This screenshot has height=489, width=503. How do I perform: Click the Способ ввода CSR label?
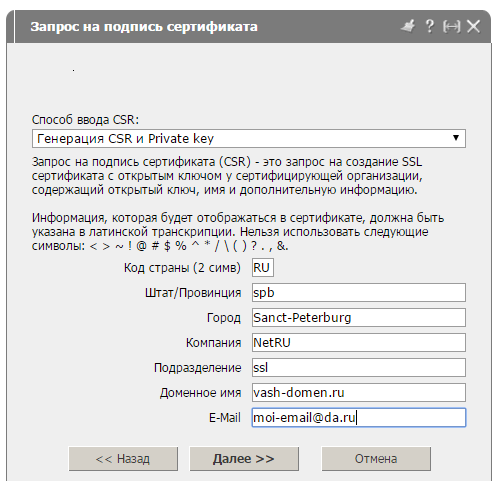click(x=85, y=120)
